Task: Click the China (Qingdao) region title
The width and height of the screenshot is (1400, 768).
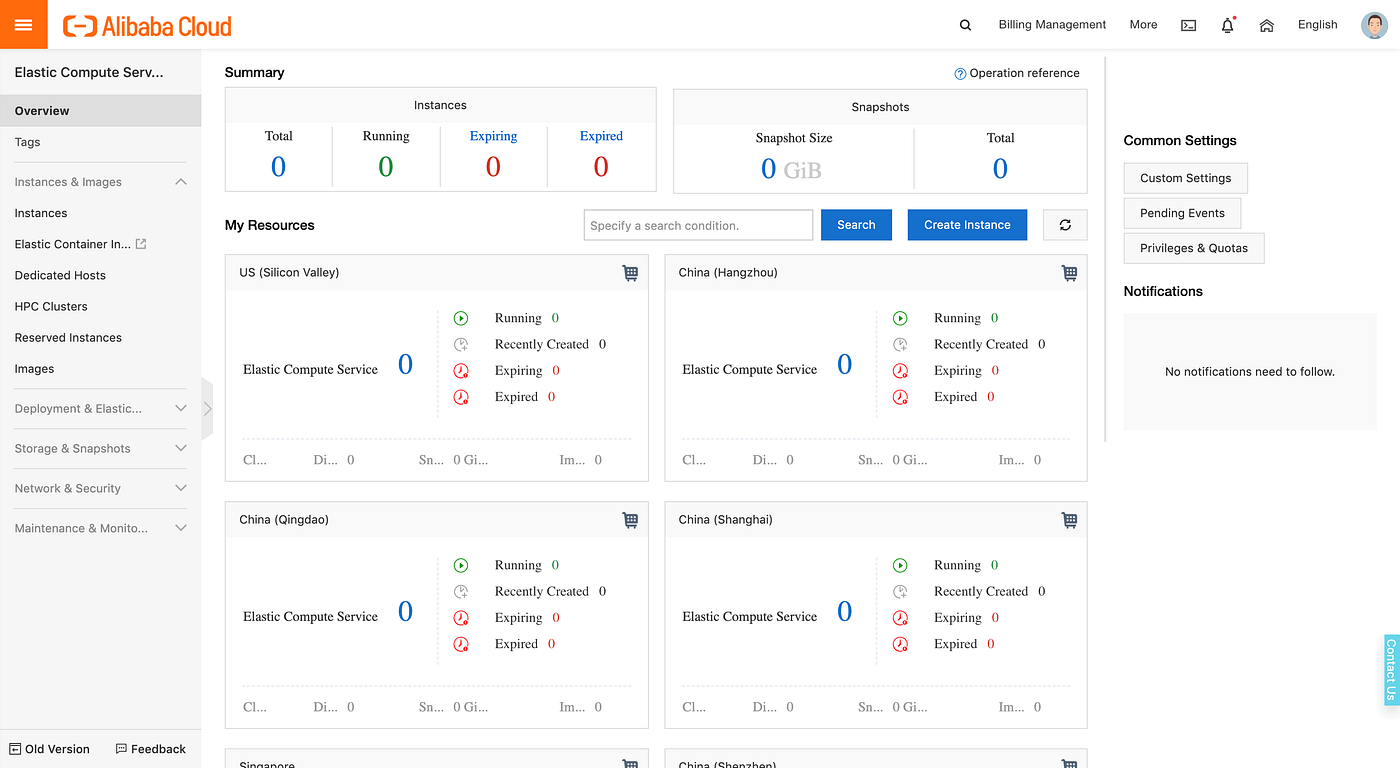Action: (284, 520)
